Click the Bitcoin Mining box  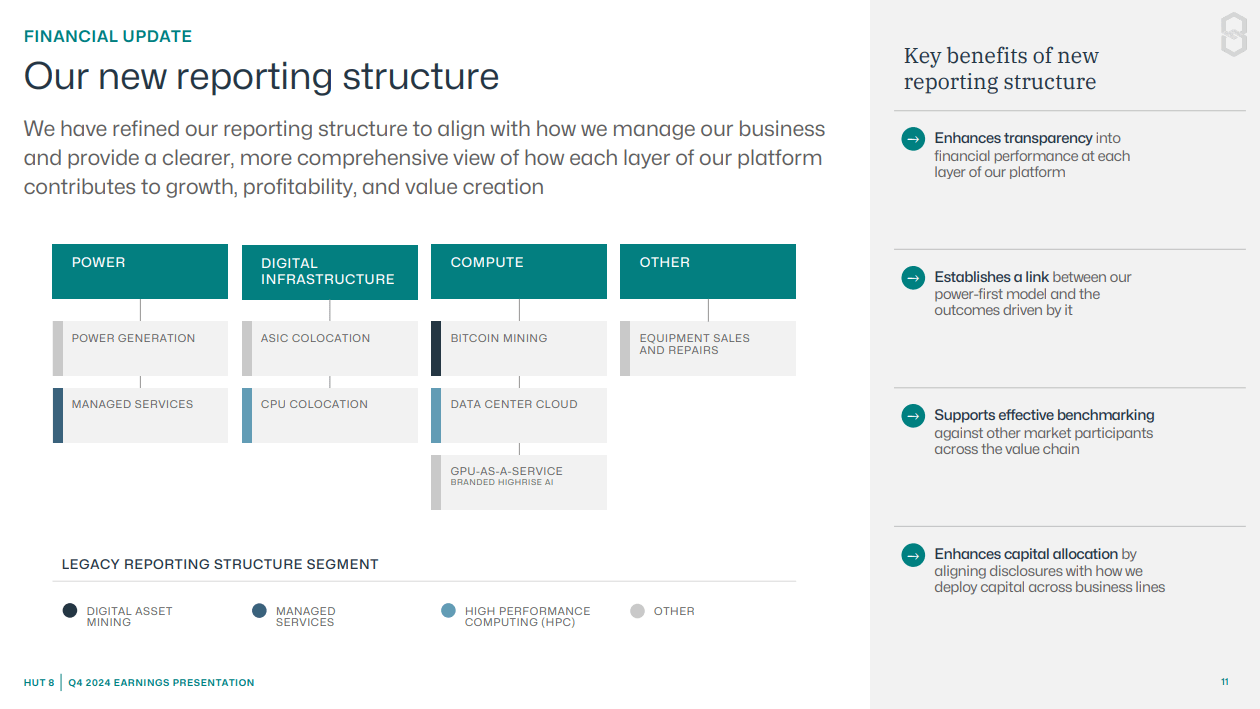(519, 348)
